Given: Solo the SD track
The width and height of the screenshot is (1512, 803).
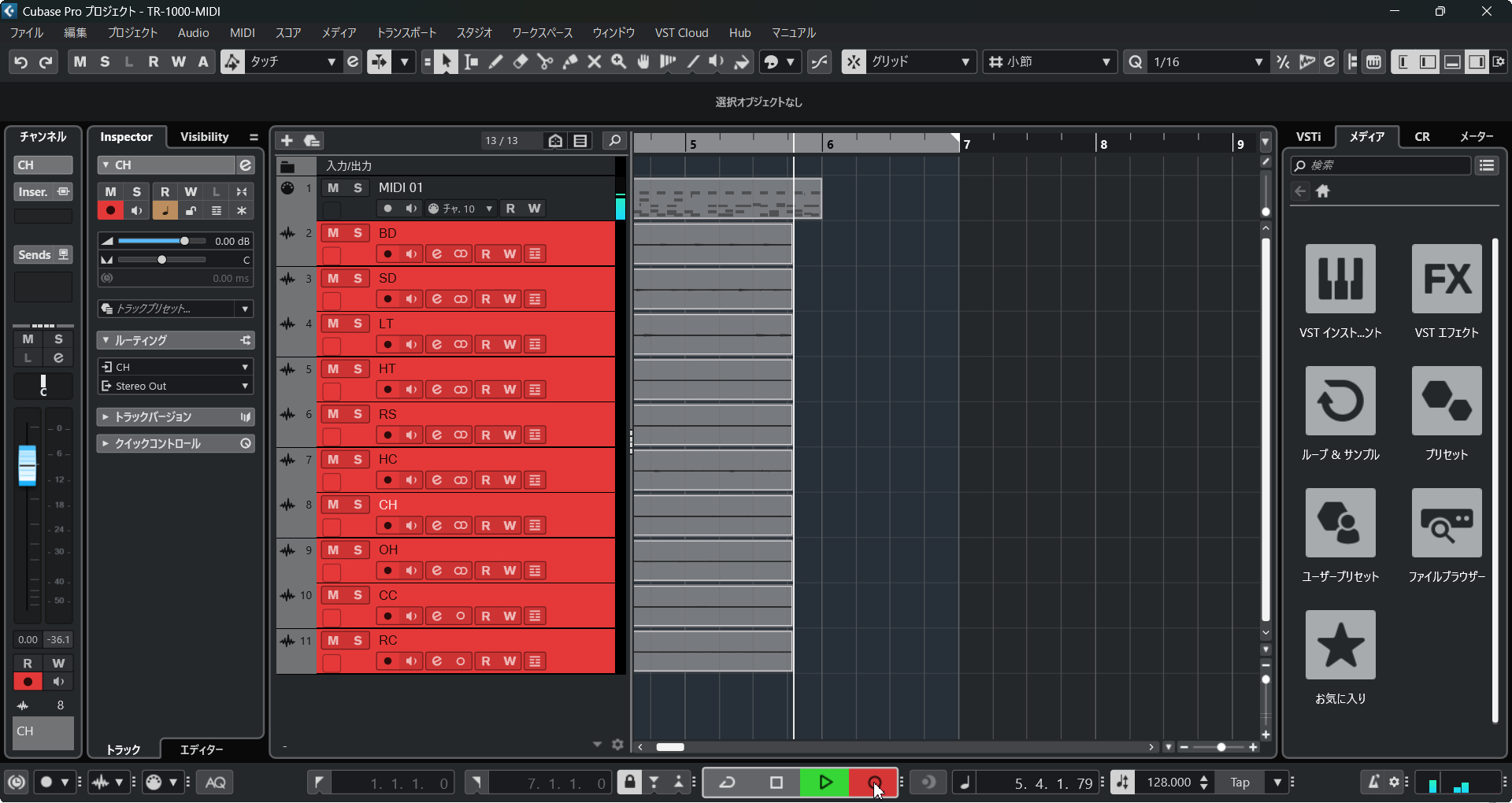Looking at the screenshot, I should click(x=358, y=279).
